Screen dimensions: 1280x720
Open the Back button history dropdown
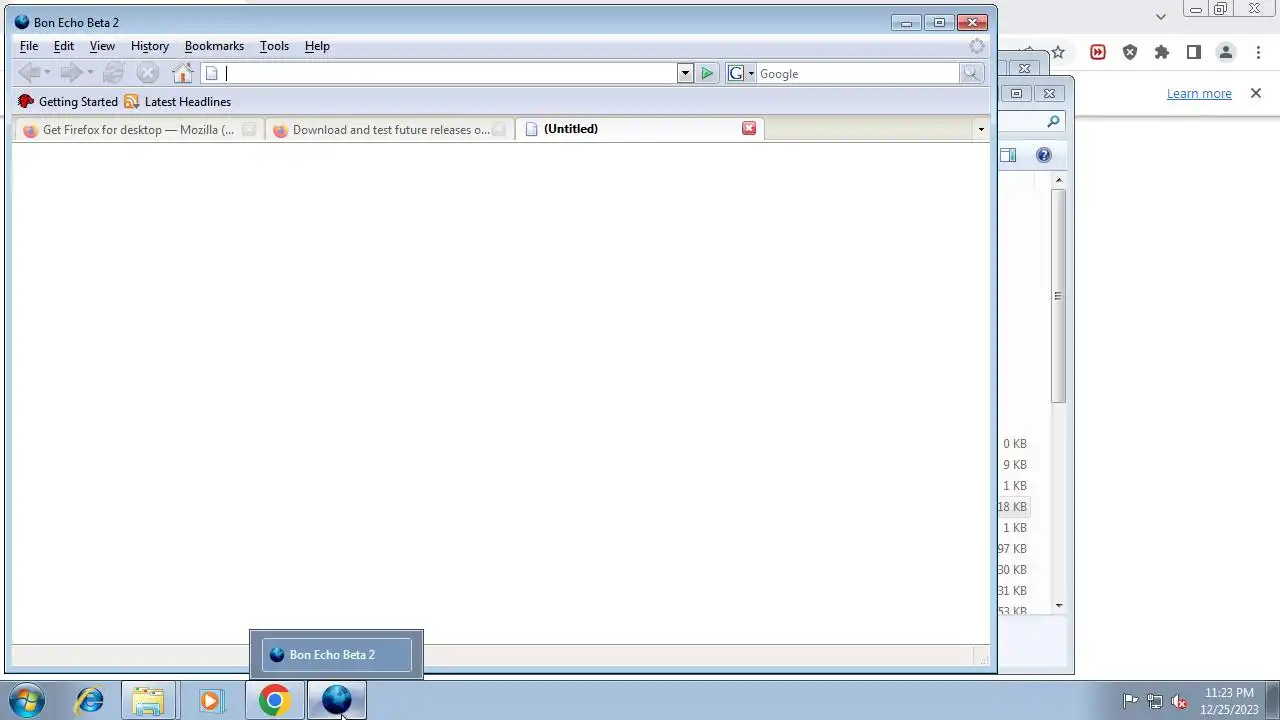[x=47, y=73]
